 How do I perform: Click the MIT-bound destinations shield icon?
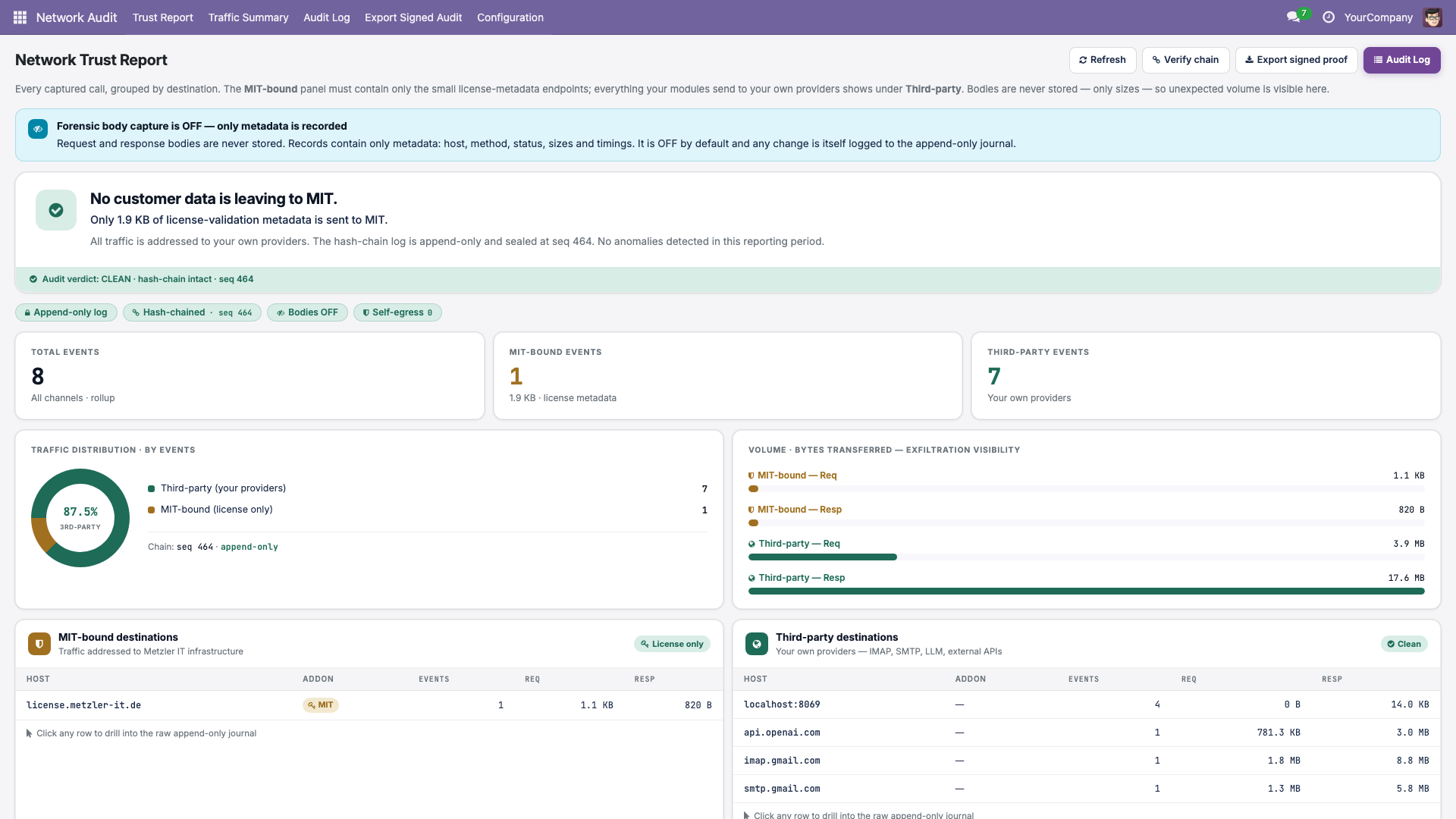coord(39,644)
